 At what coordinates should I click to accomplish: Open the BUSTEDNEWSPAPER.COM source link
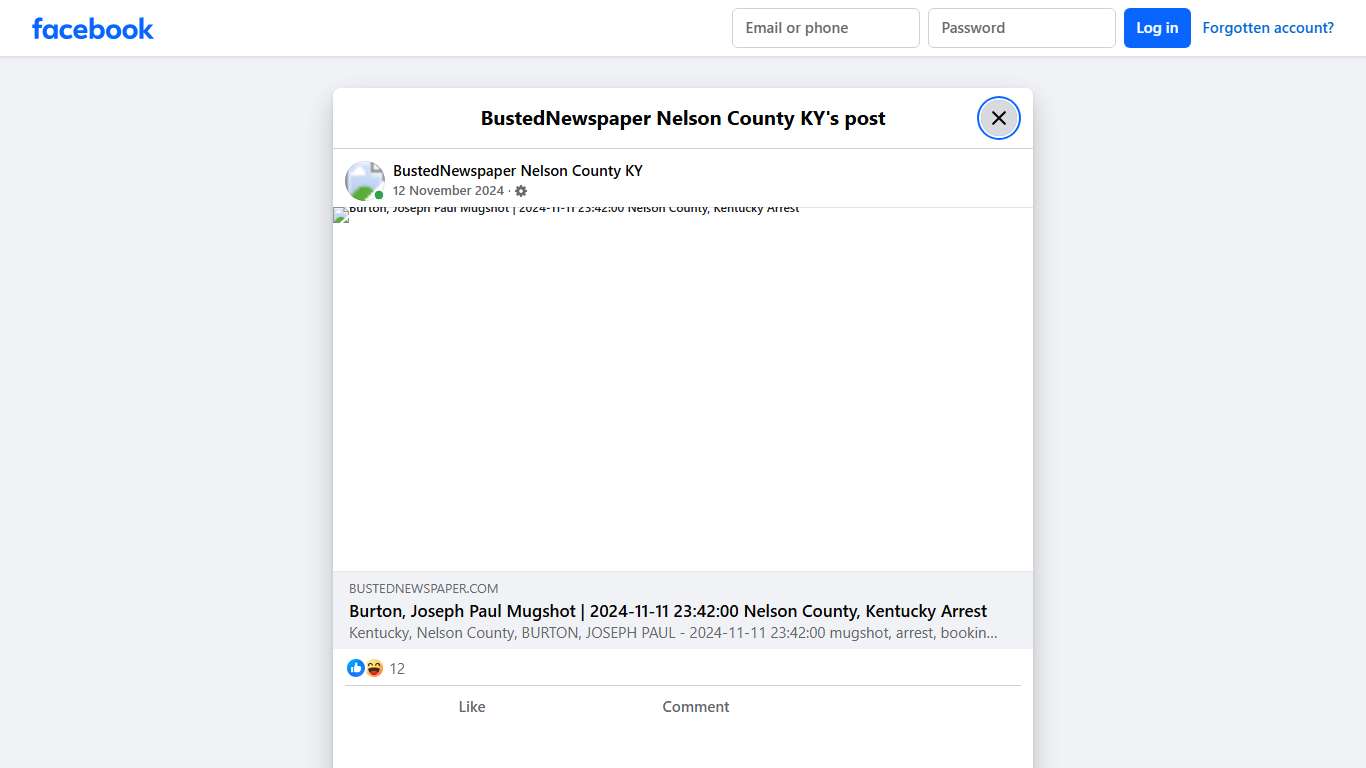(423, 588)
